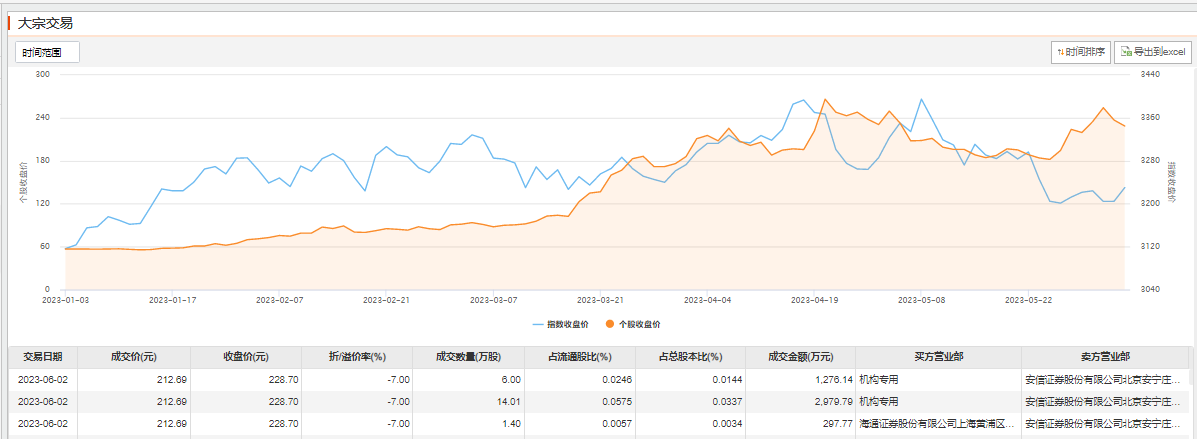Image resolution: width=1197 pixels, height=439 pixels.
Task: Open the 海通证券 buyer branch entry
Action: pos(937,424)
